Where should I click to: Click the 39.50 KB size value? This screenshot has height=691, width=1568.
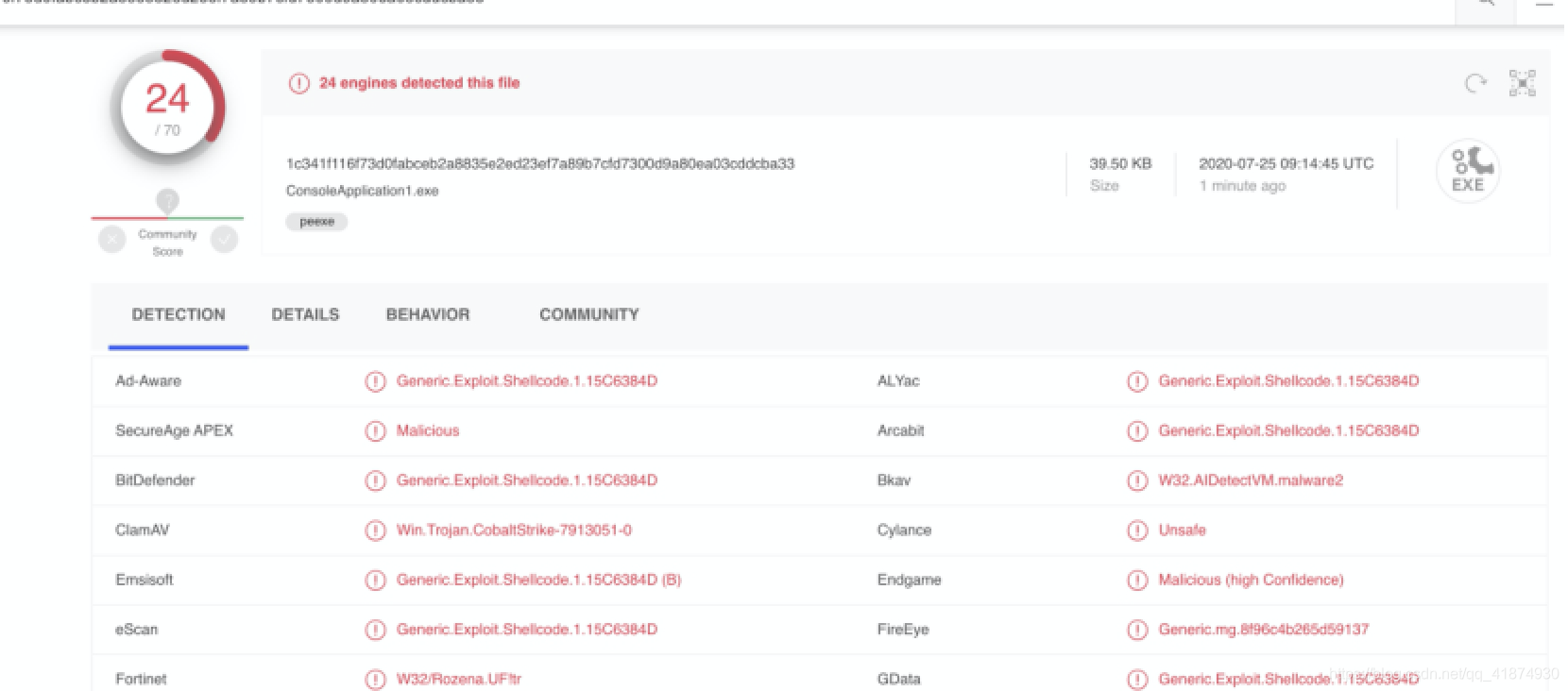click(1120, 163)
